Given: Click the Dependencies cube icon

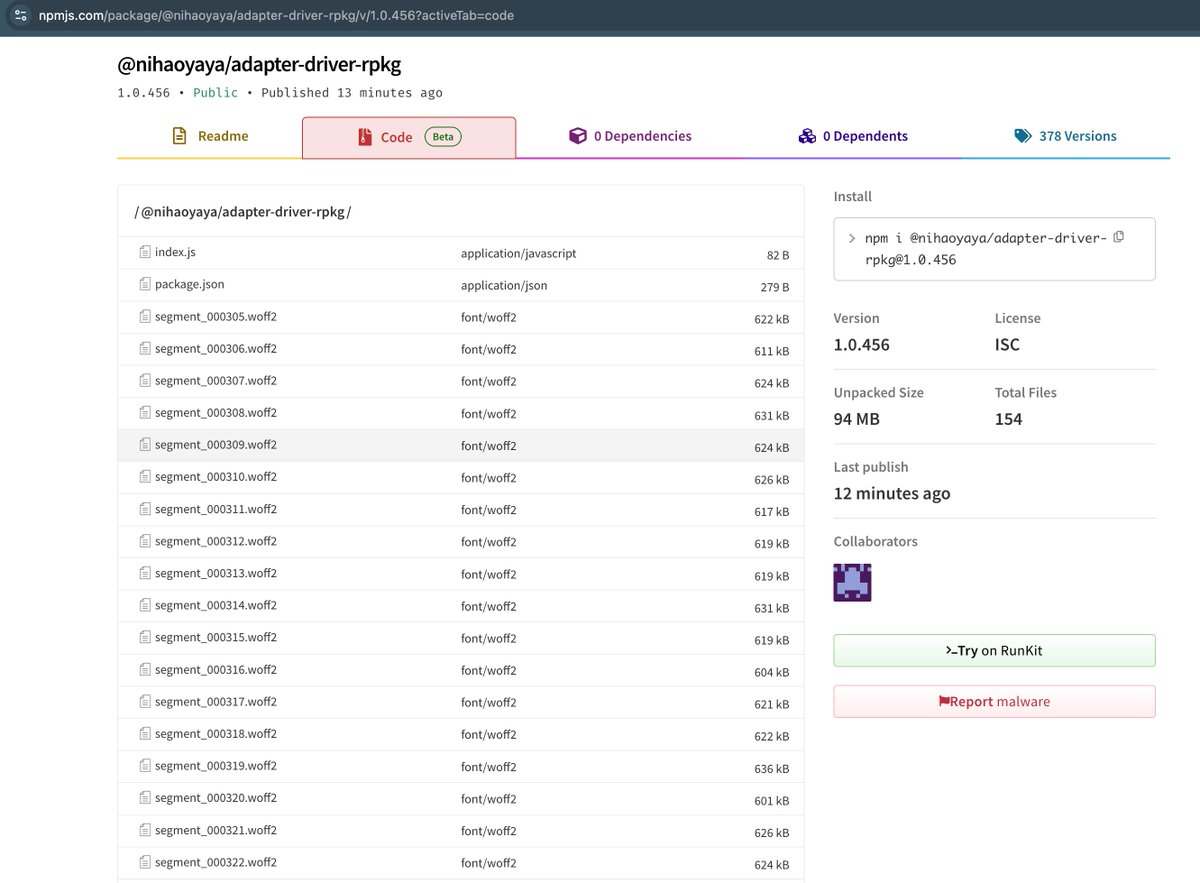Looking at the screenshot, I should pyautogui.click(x=577, y=136).
